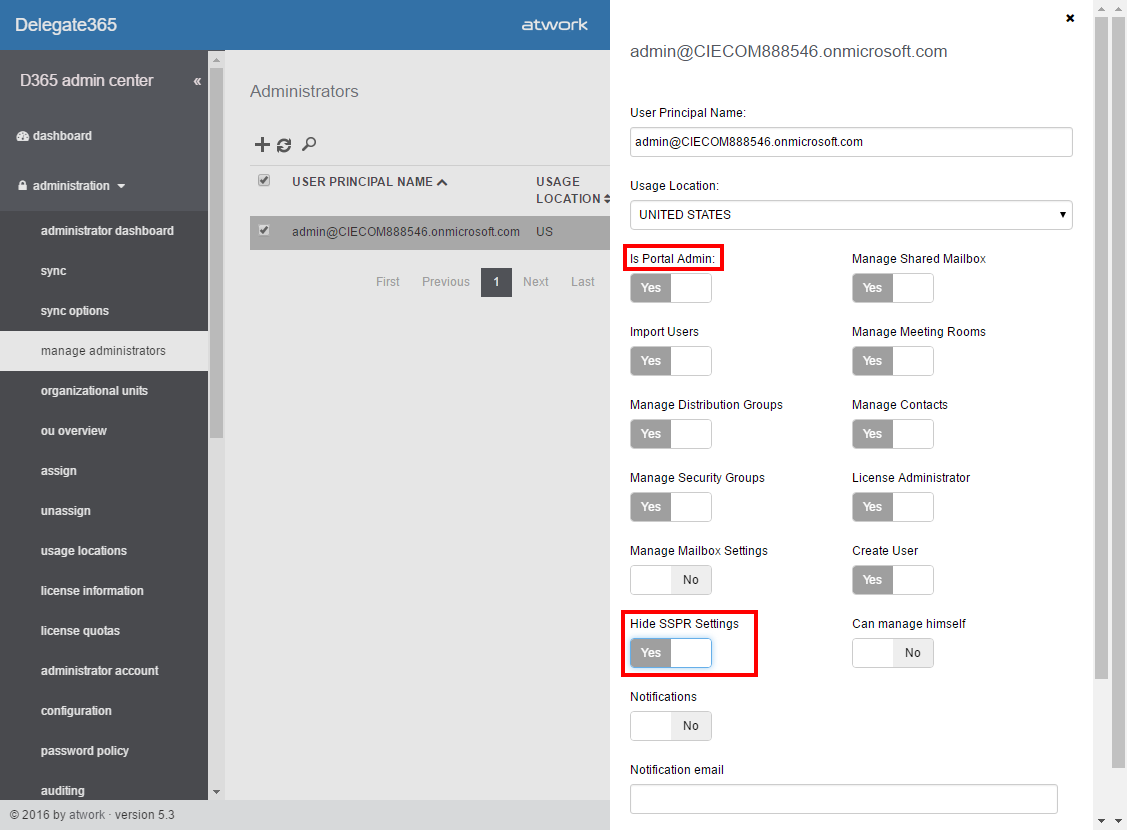Close the admin details panel
Image resolution: width=1127 pixels, height=830 pixels.
click(x=1070, y=18)
